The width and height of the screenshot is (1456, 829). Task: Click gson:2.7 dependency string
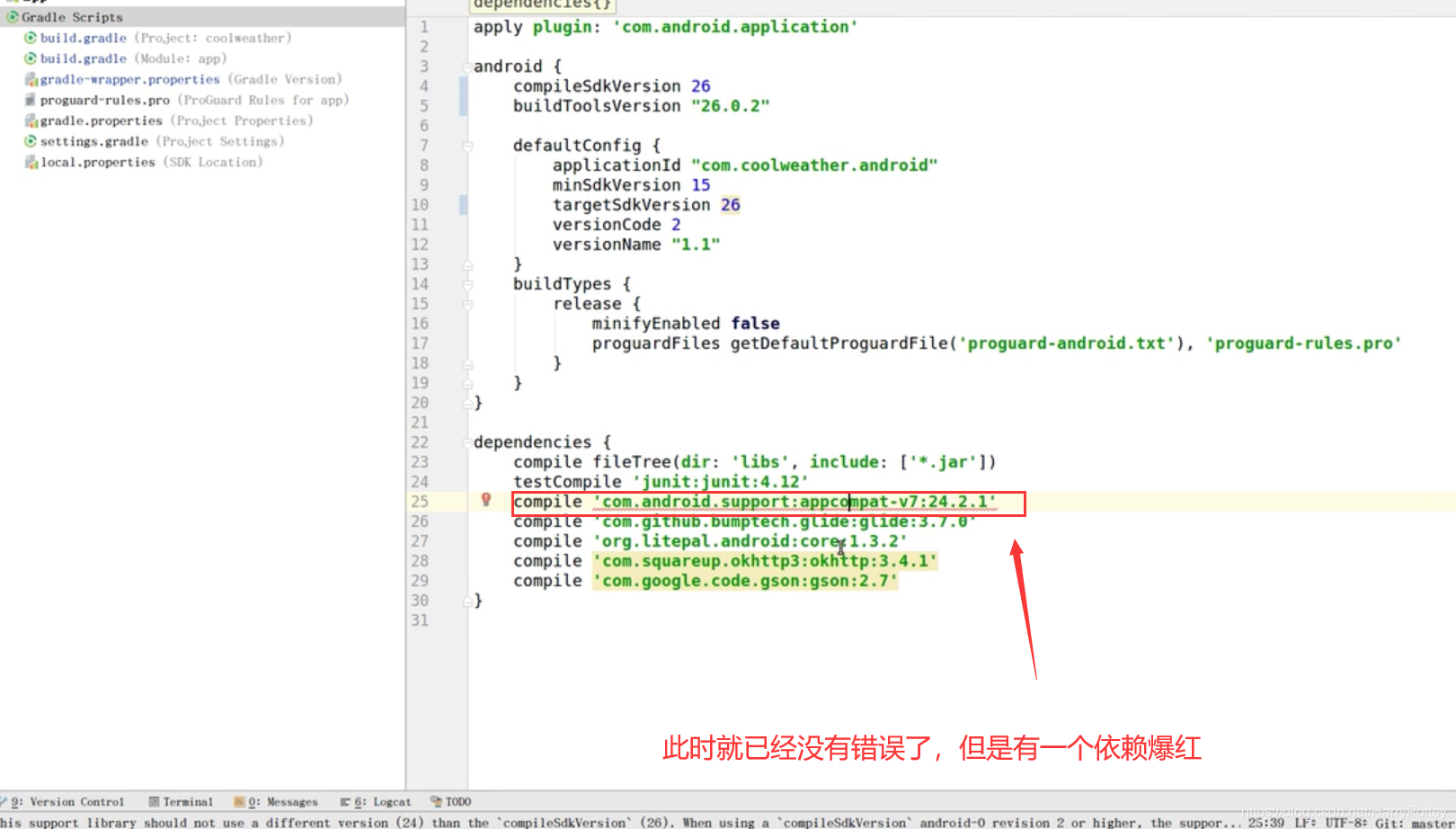[x=745, y=581]
